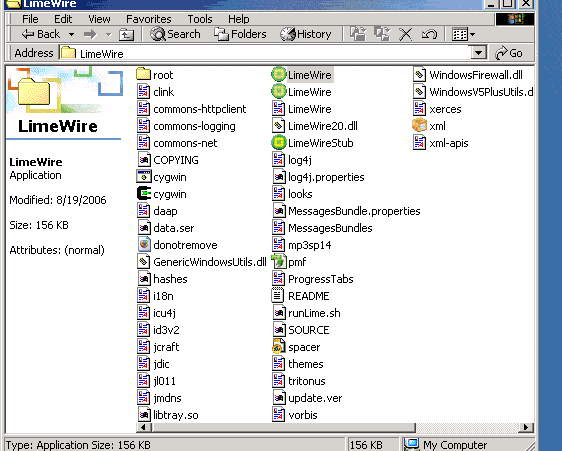Select the pmf file icon

(x=278, y=262)
